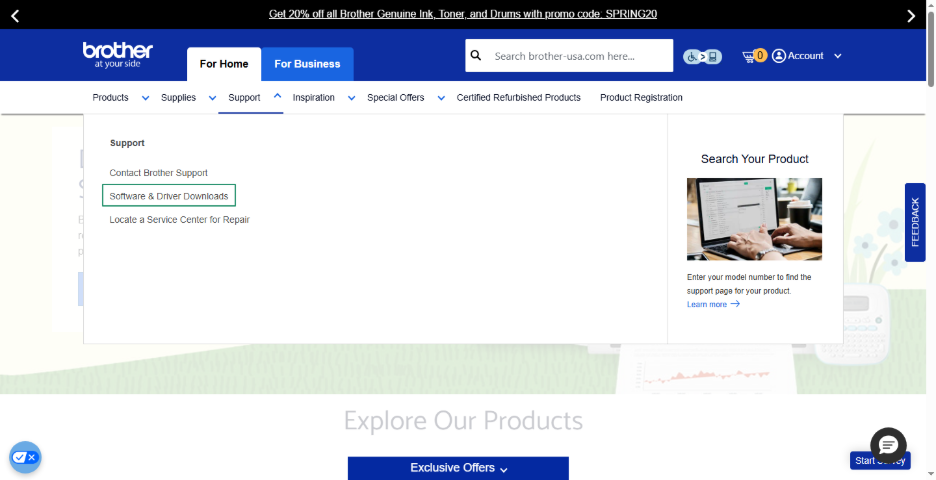
Task: Click the search magnifier icon
Action: [x=476, y=56]
